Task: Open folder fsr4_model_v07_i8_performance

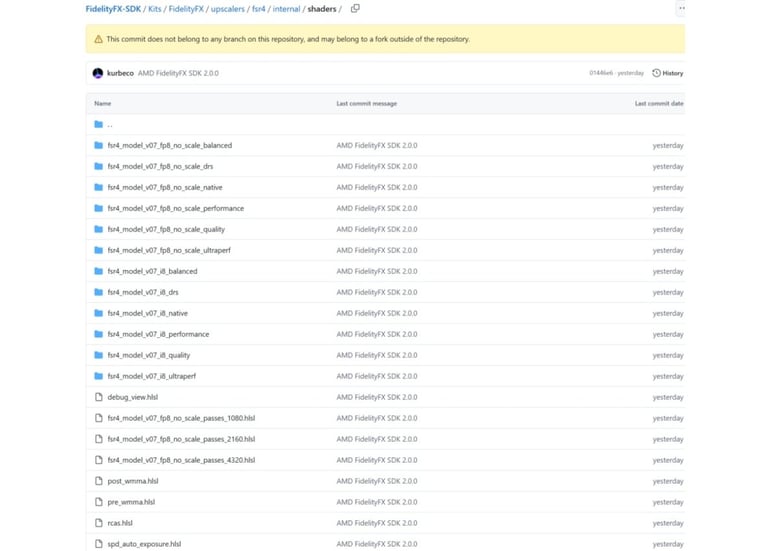Action: (x=158, y=334)
